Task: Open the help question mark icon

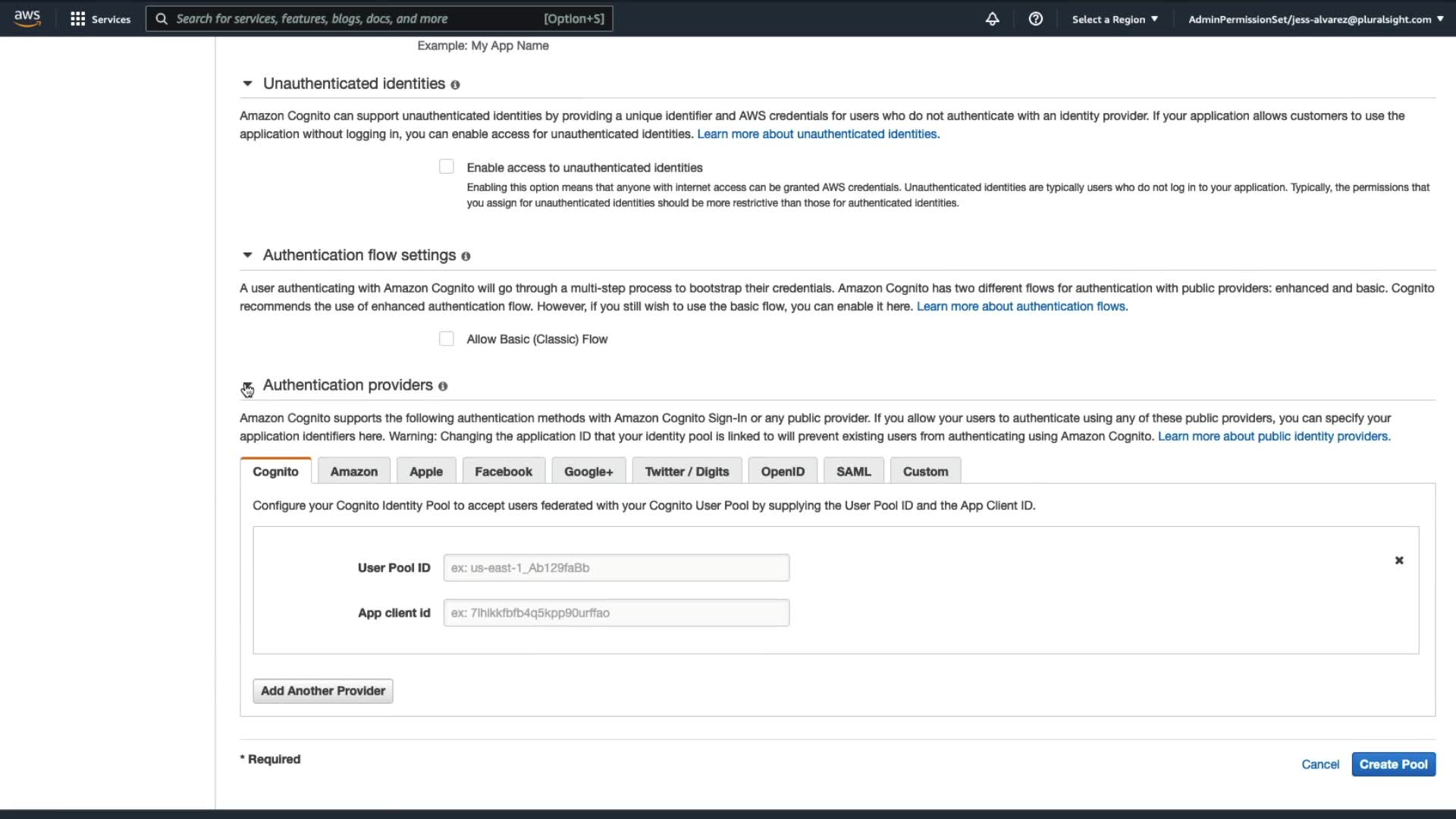Action: [x=1035, y=19]
